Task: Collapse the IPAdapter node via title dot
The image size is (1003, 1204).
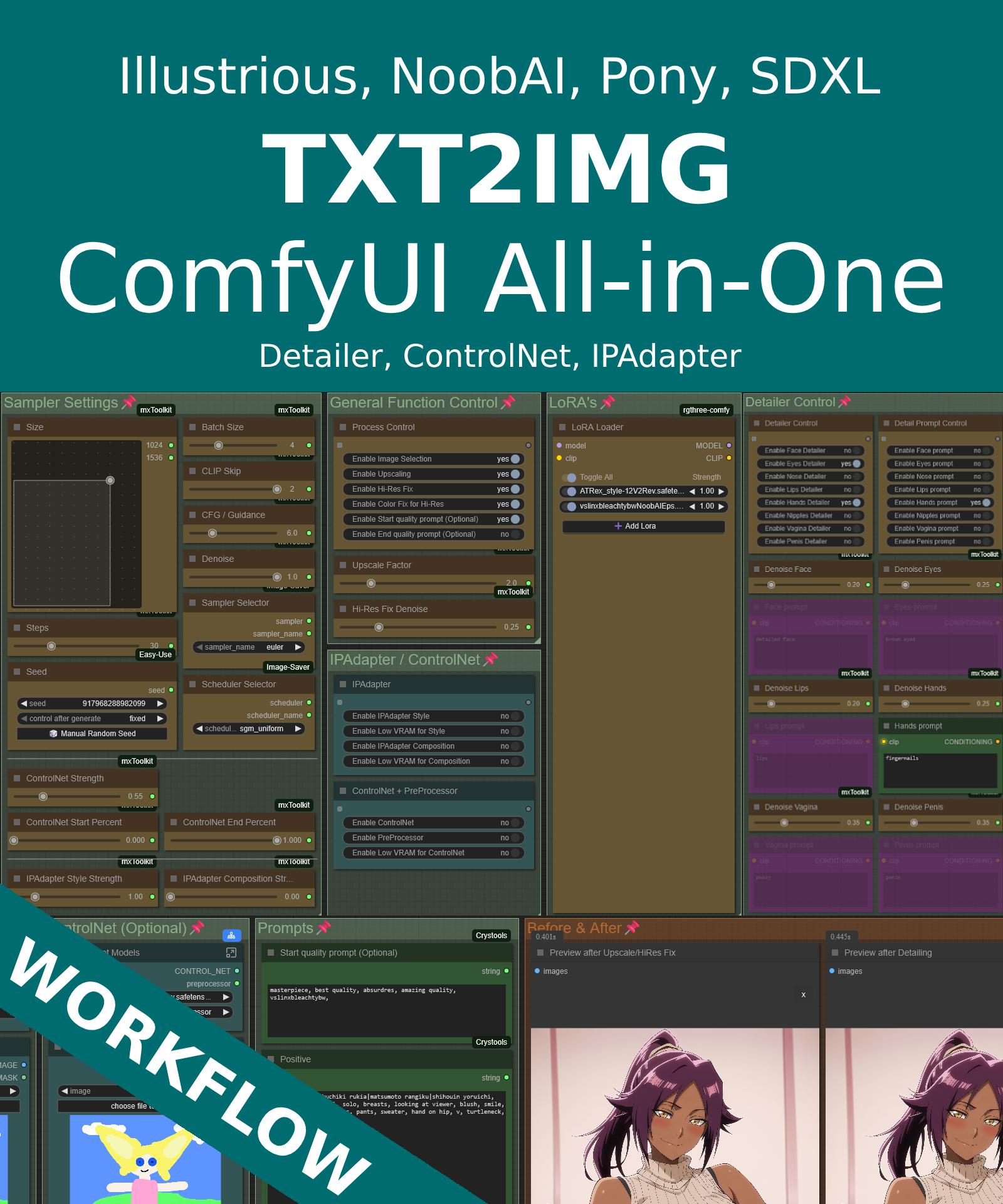Action: pos(343,684)
